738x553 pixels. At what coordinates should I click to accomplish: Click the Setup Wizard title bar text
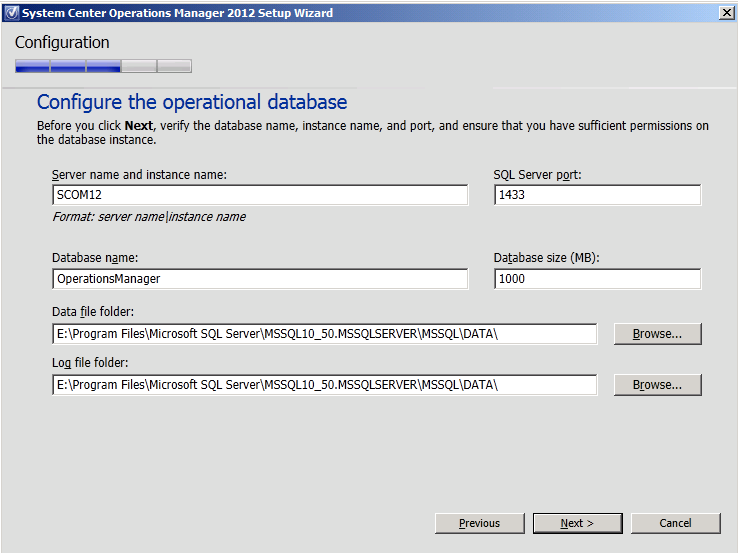[177, 13]
